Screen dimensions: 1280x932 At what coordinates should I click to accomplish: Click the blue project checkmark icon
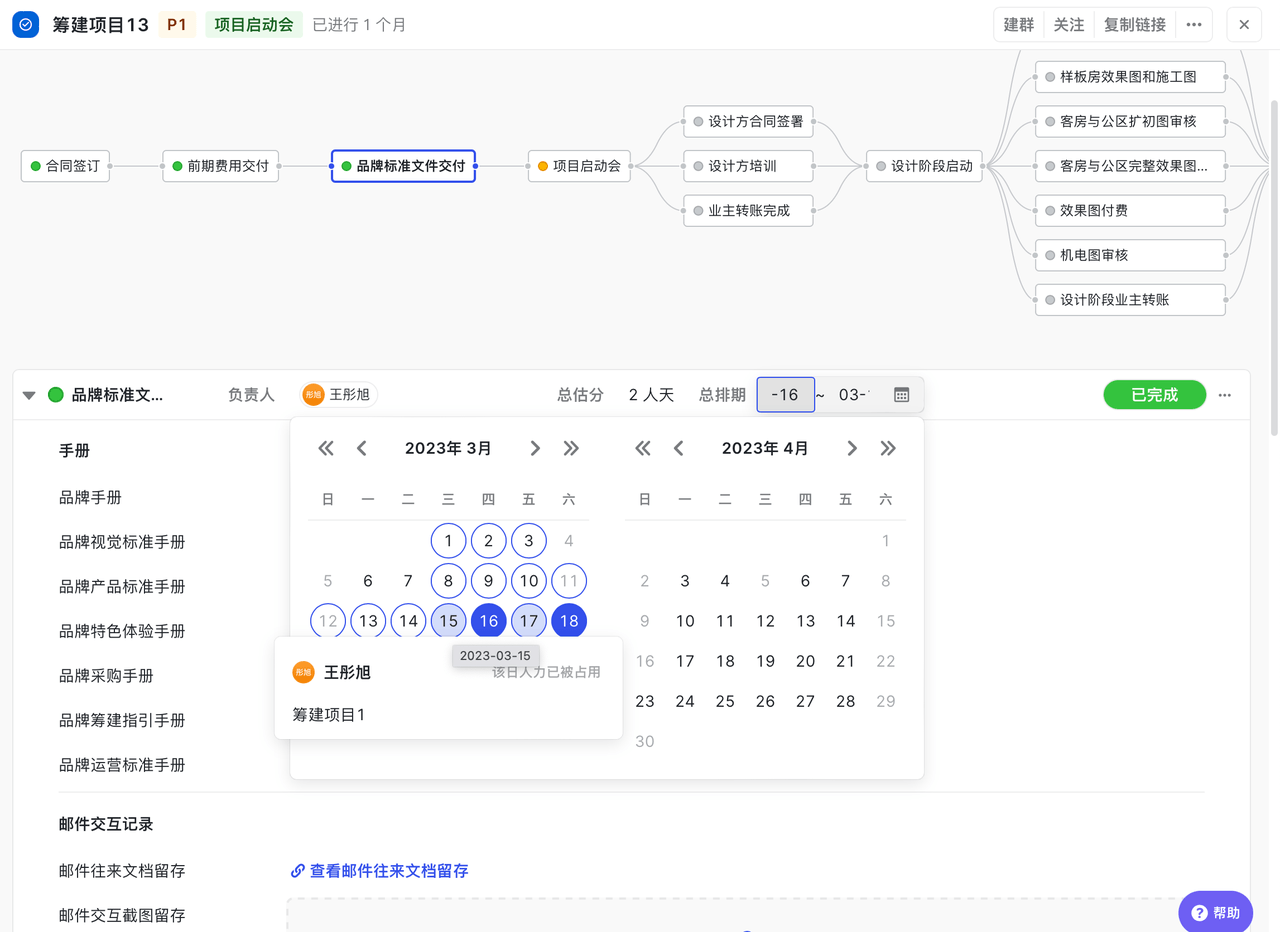click(26, 24)
